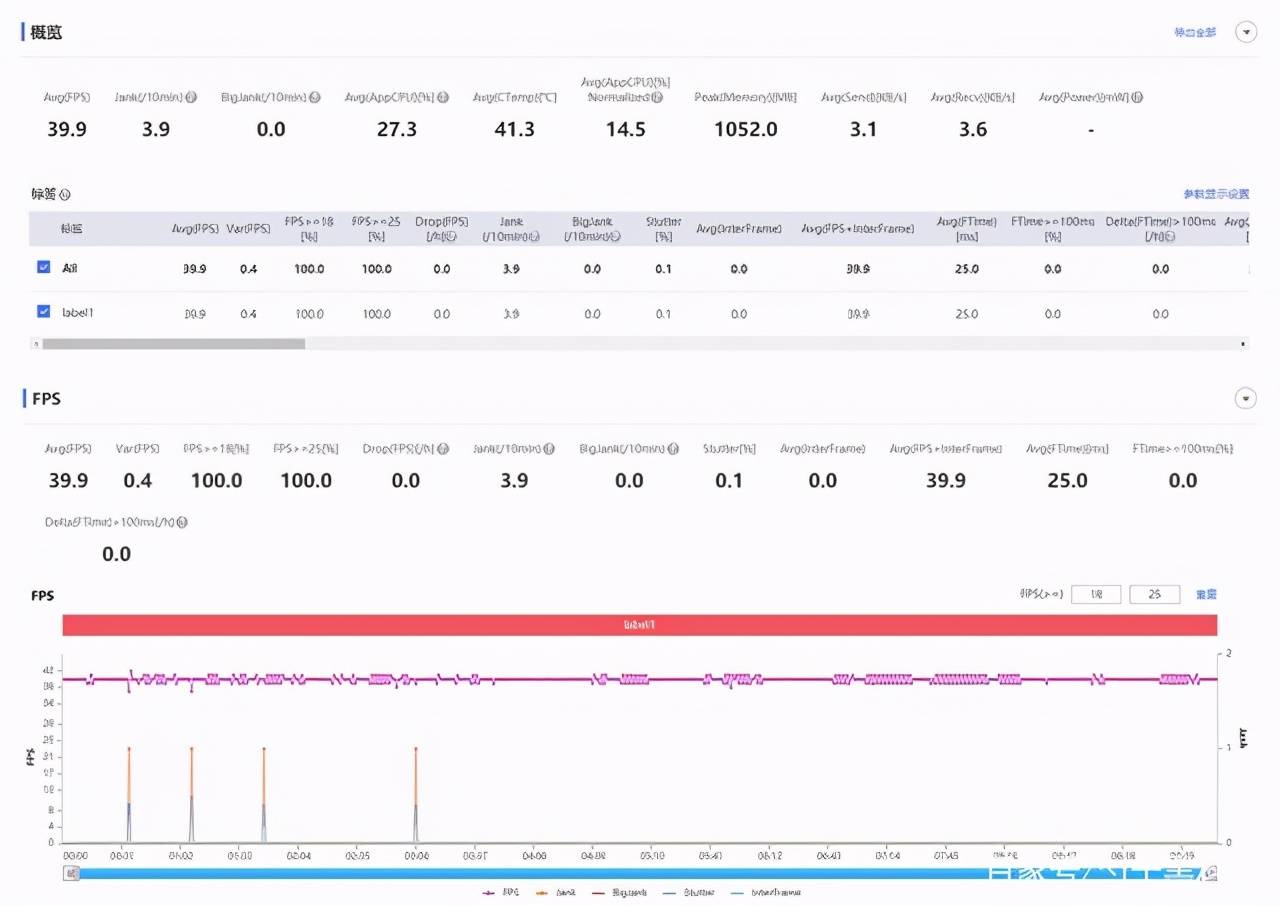Click Jank spike near 00:02 on chart
Image resolution: width=1280 pixels, height=906 pixels.
191,794
